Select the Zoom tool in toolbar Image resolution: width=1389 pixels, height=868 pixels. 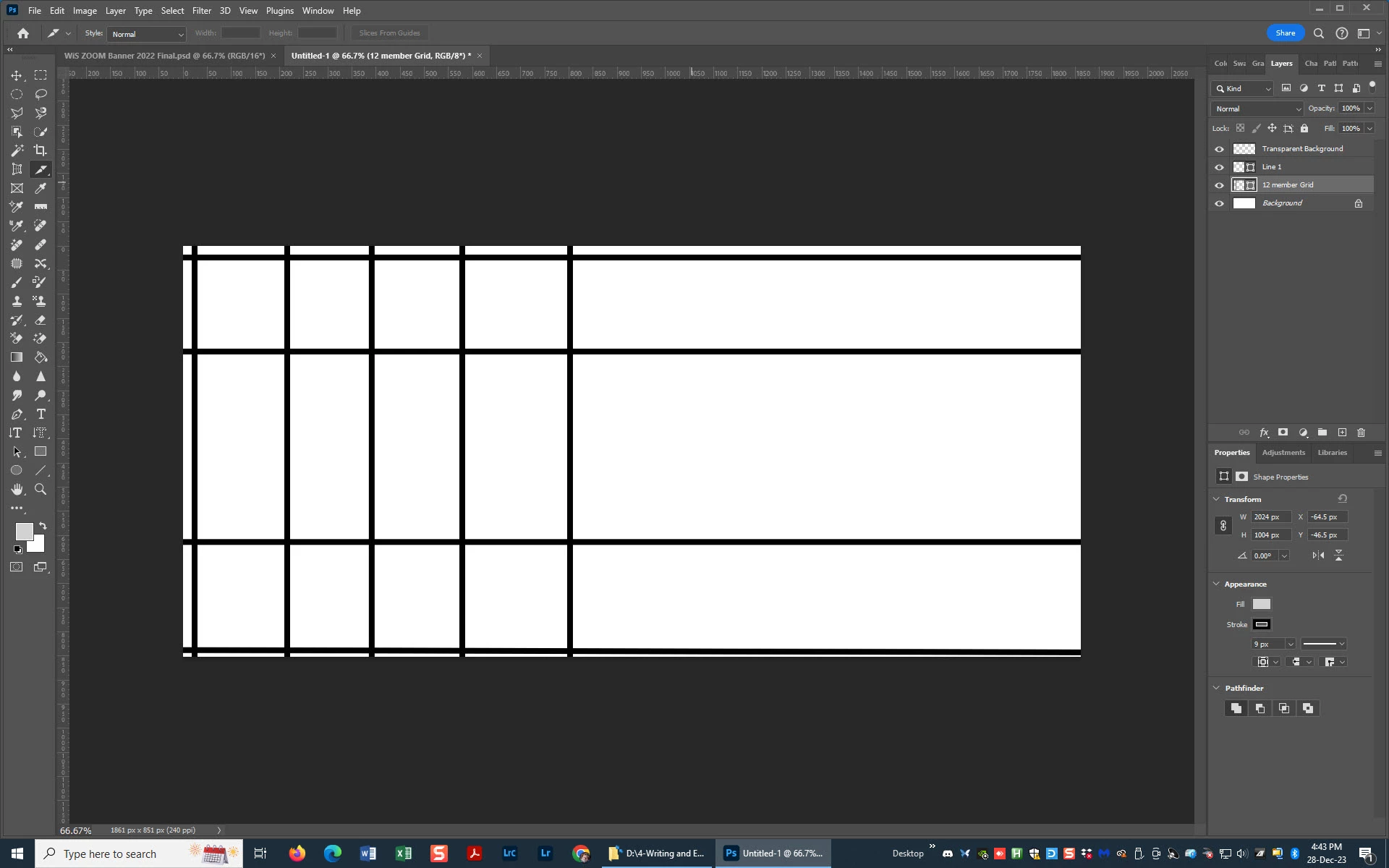41,490
